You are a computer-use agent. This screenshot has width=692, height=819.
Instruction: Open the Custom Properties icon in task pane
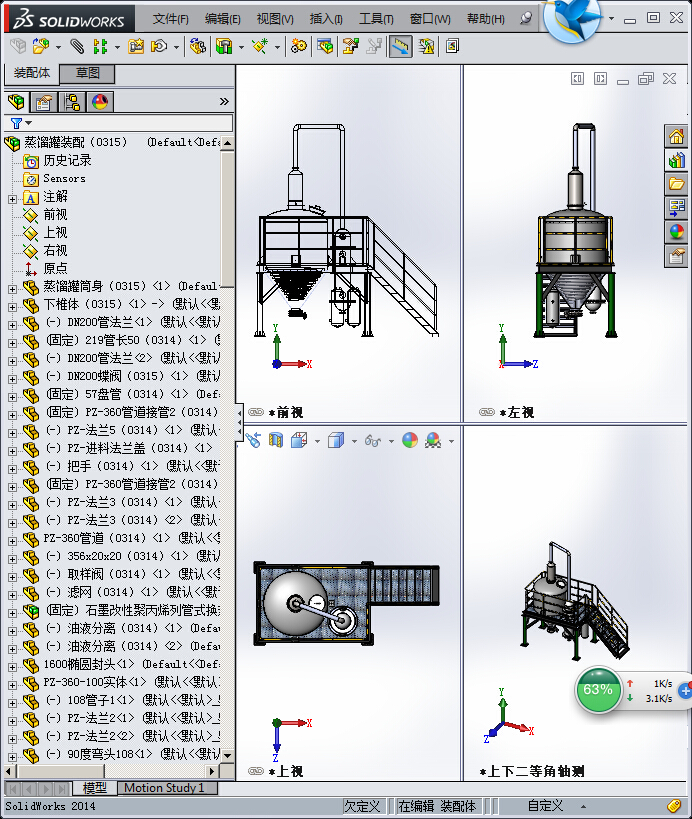[676, 256]
